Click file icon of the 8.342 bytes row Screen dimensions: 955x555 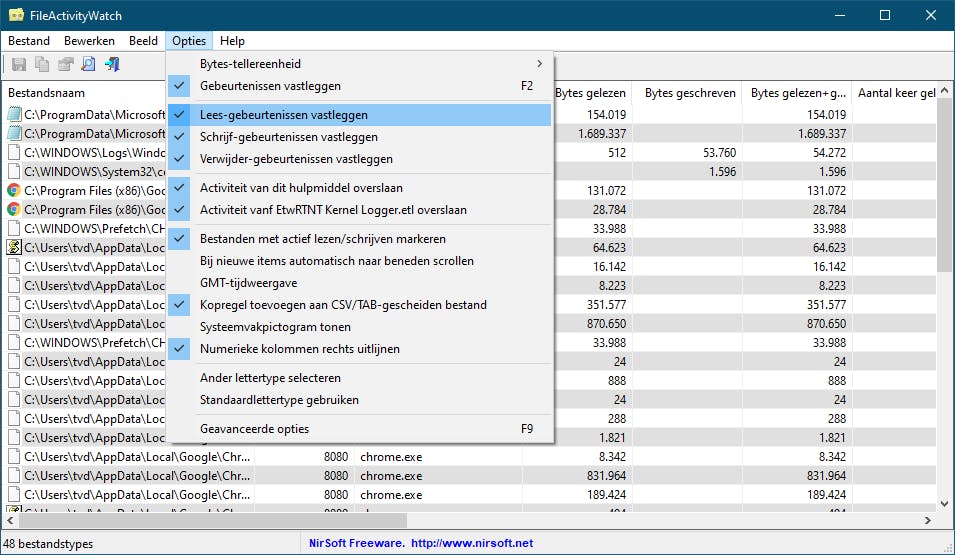point(13,457)
